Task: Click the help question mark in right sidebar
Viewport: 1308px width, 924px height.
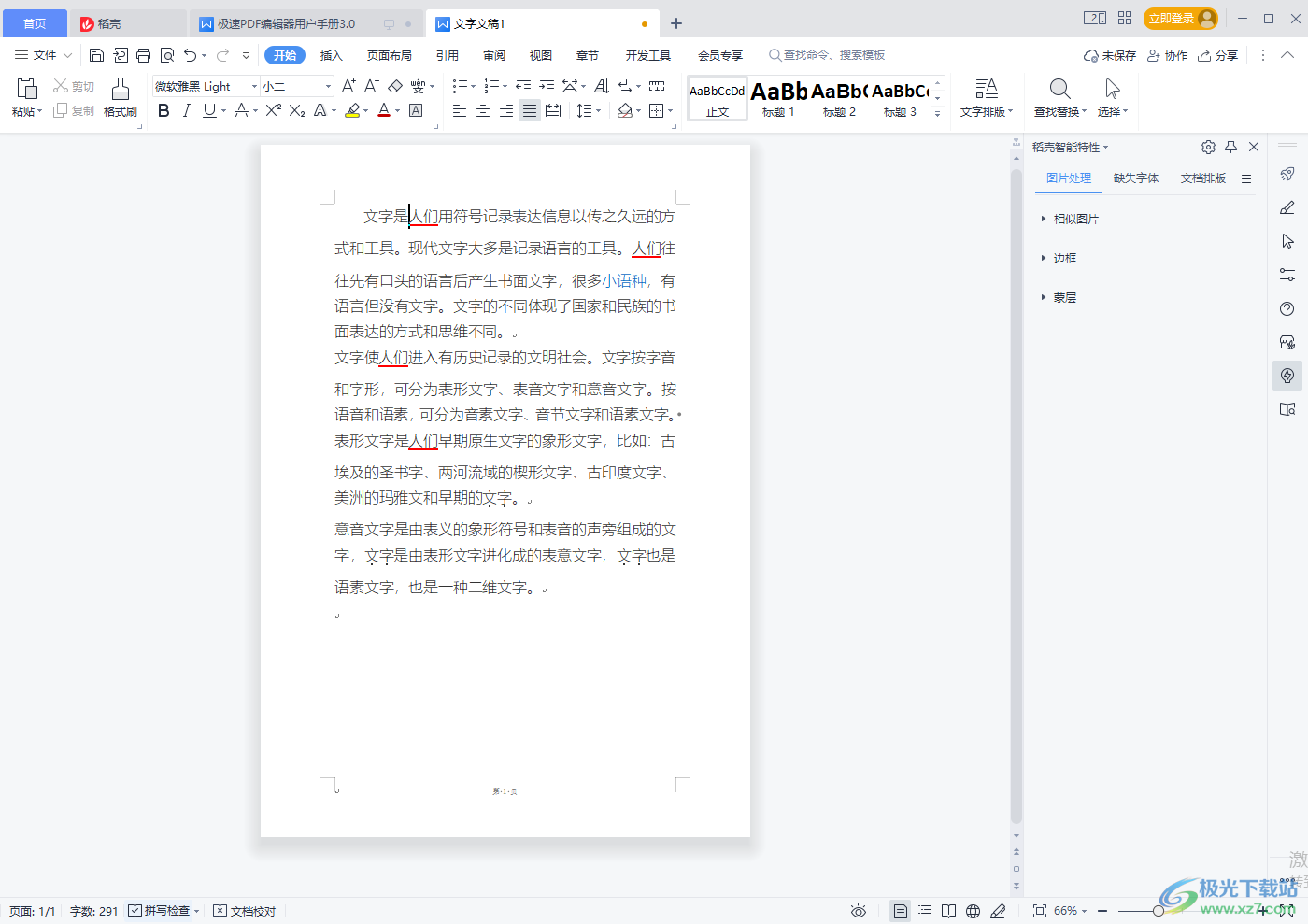Action: click(1287, 308)
